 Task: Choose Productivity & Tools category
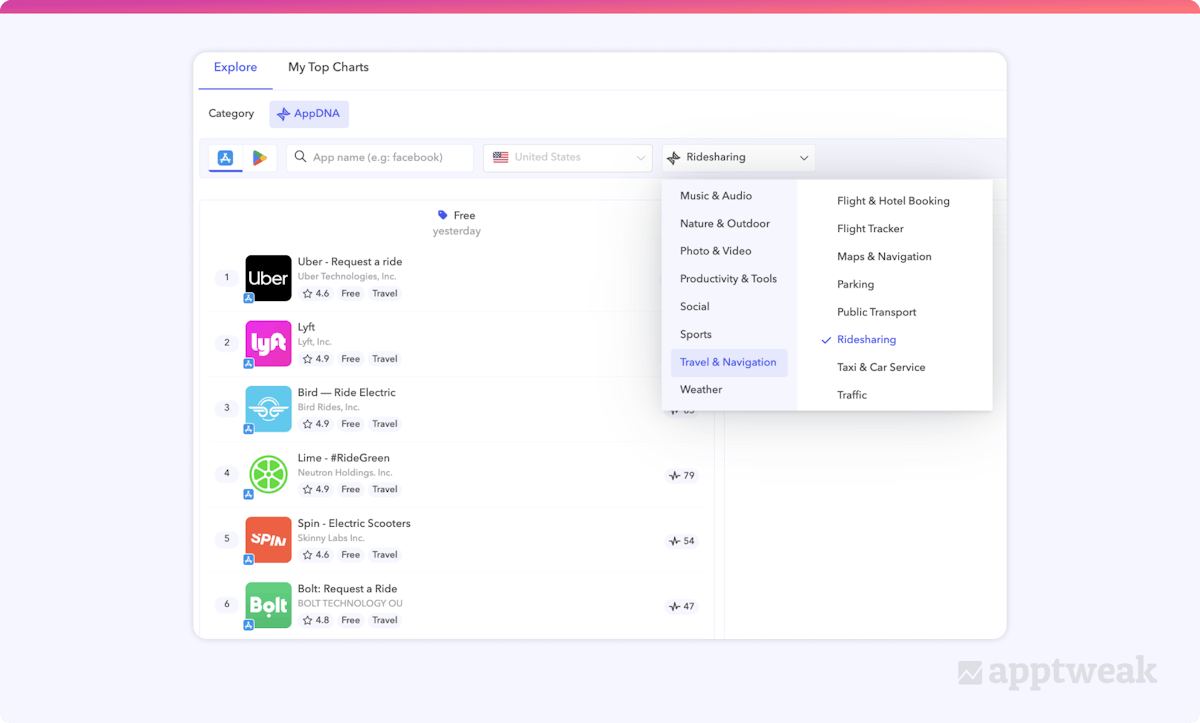coord(729,279)
